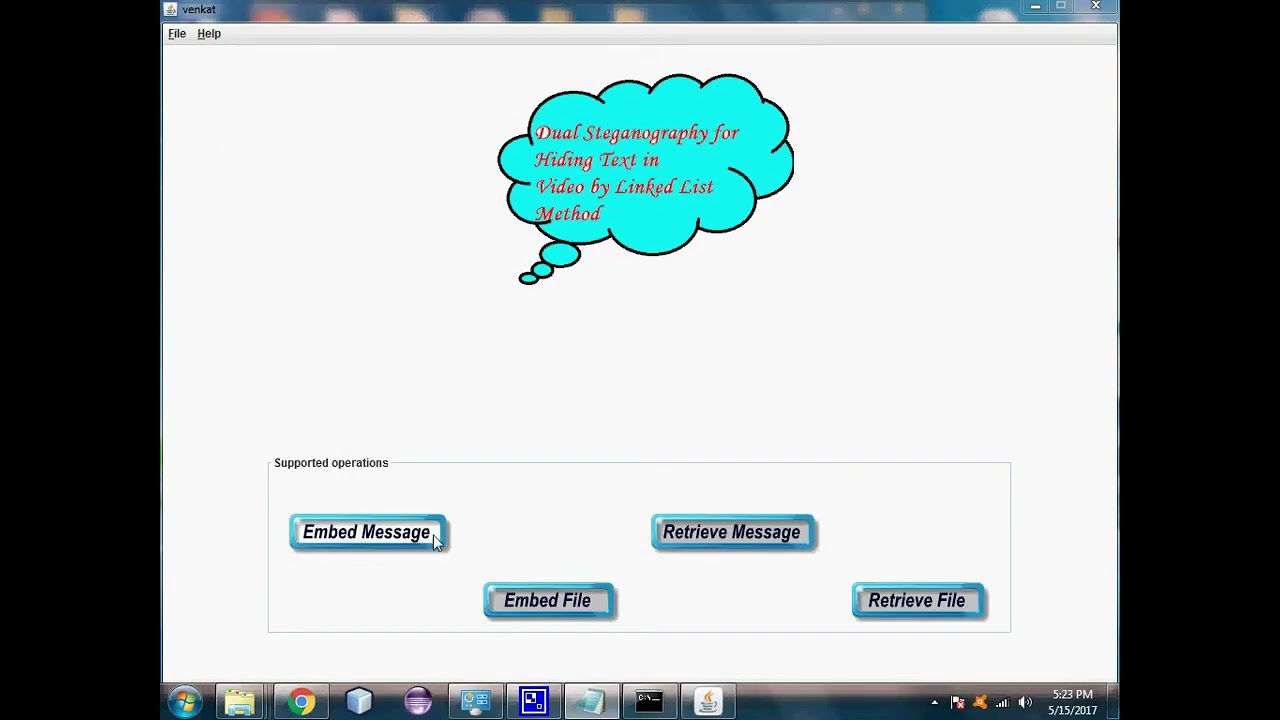Open the Windows Start menu orb
Image resolution: width=1280 pixels, height=720 pixels.
point(185,702)
